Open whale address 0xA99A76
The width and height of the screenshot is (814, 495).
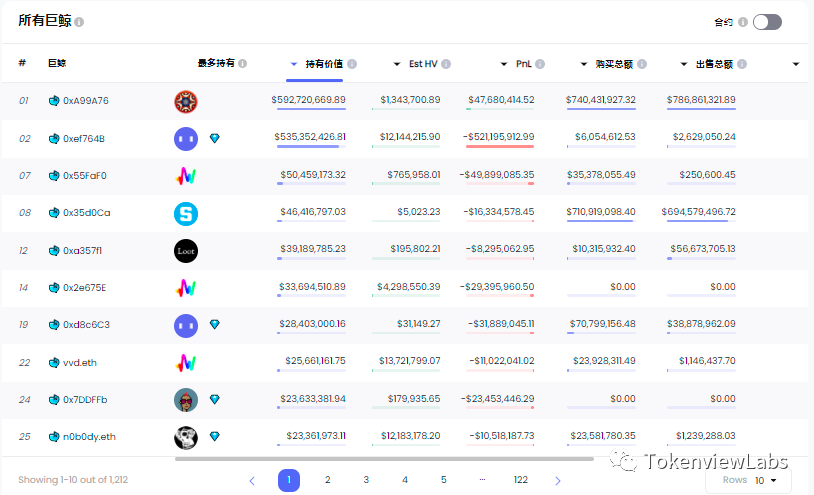point(86,101)
